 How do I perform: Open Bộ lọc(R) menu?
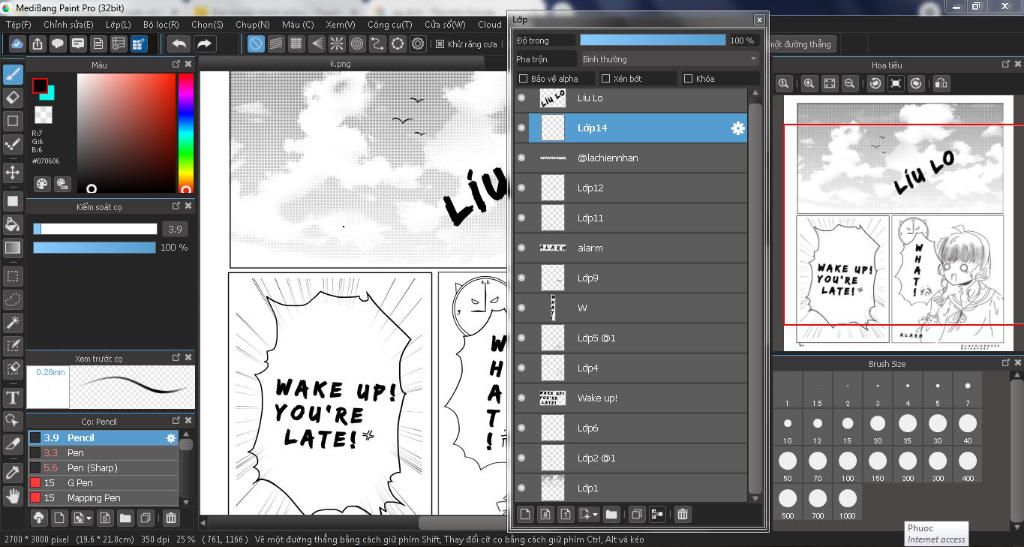(161, 25)
